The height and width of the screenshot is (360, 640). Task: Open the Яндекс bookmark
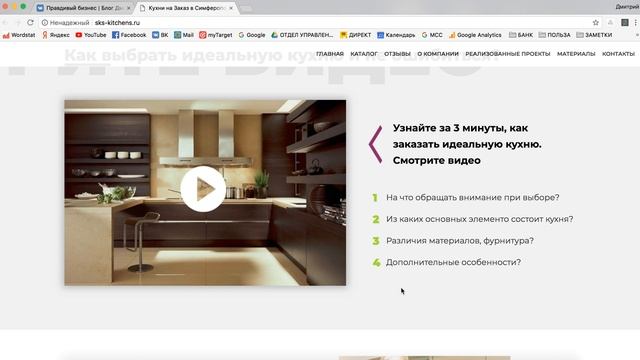pyautogui.click(x=56, y=35)
